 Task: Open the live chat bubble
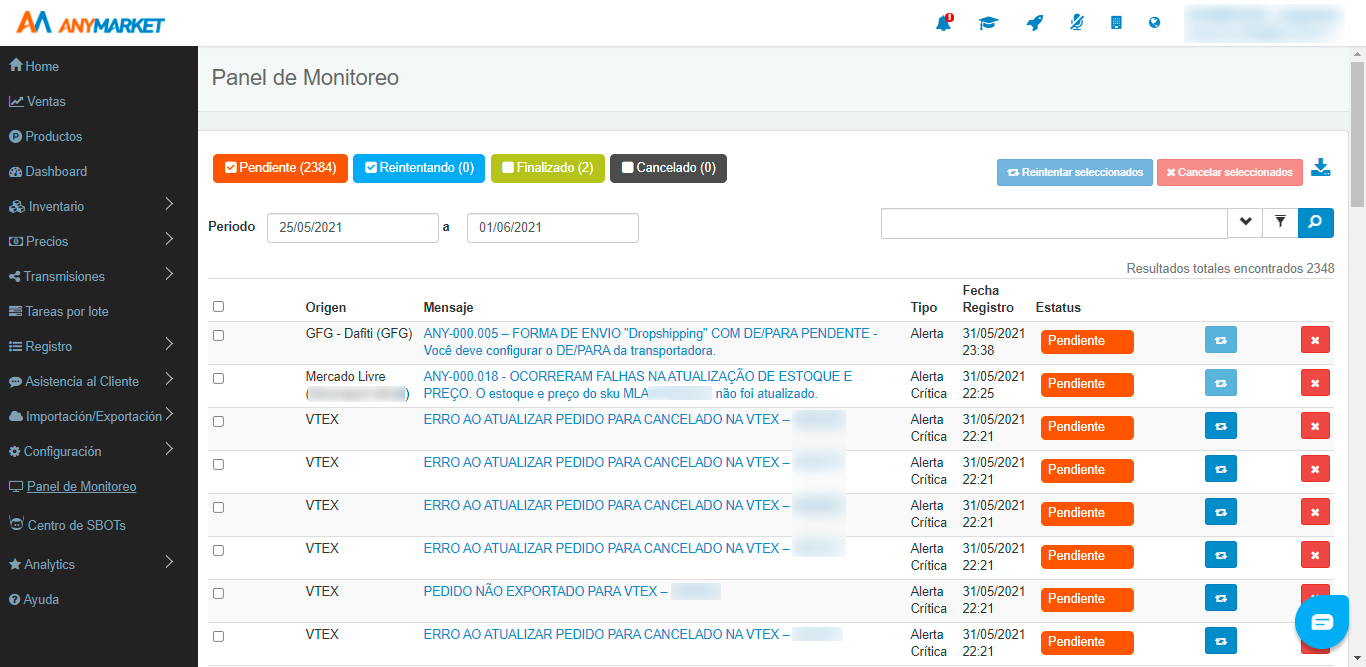pos(1322,622)
